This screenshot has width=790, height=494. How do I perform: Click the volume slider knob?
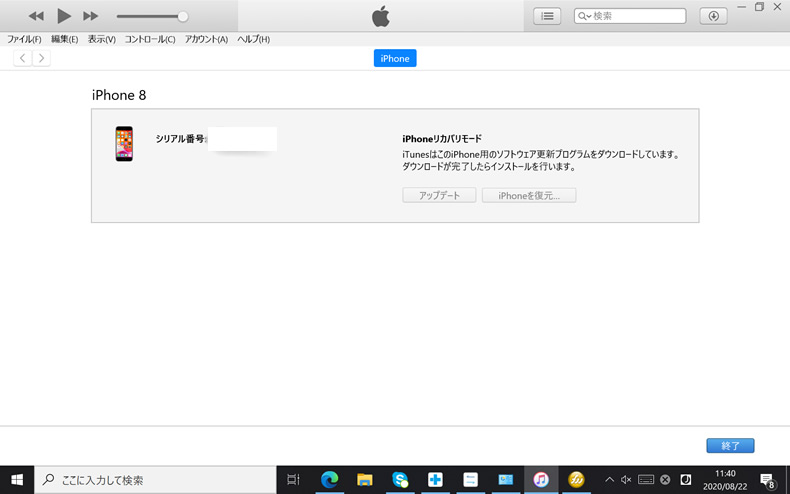coord(183,17)
